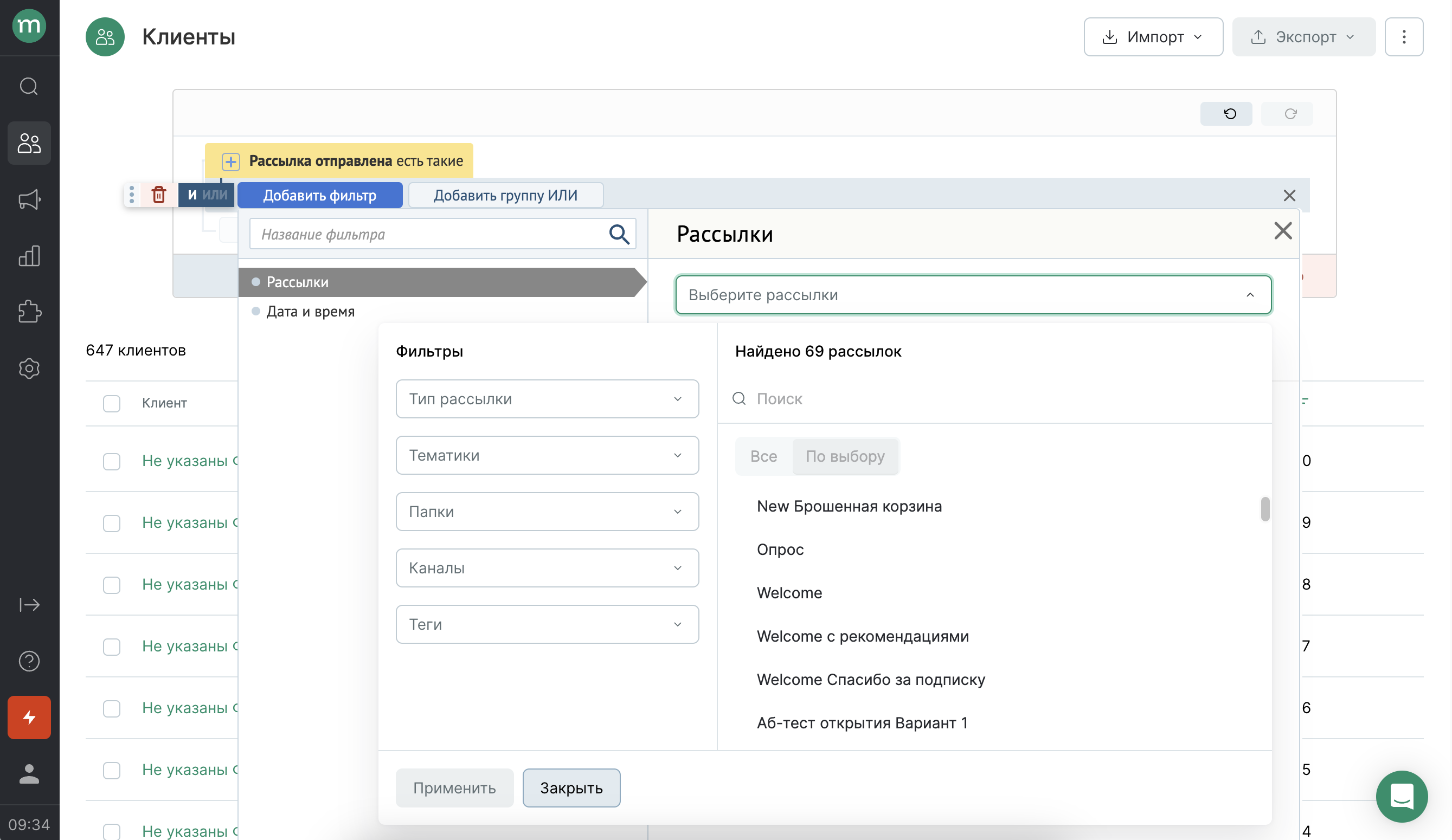This screenshot has width=1452, height=840.
Task: Tick the second client row checkbox
Action: tap(111, 523)
